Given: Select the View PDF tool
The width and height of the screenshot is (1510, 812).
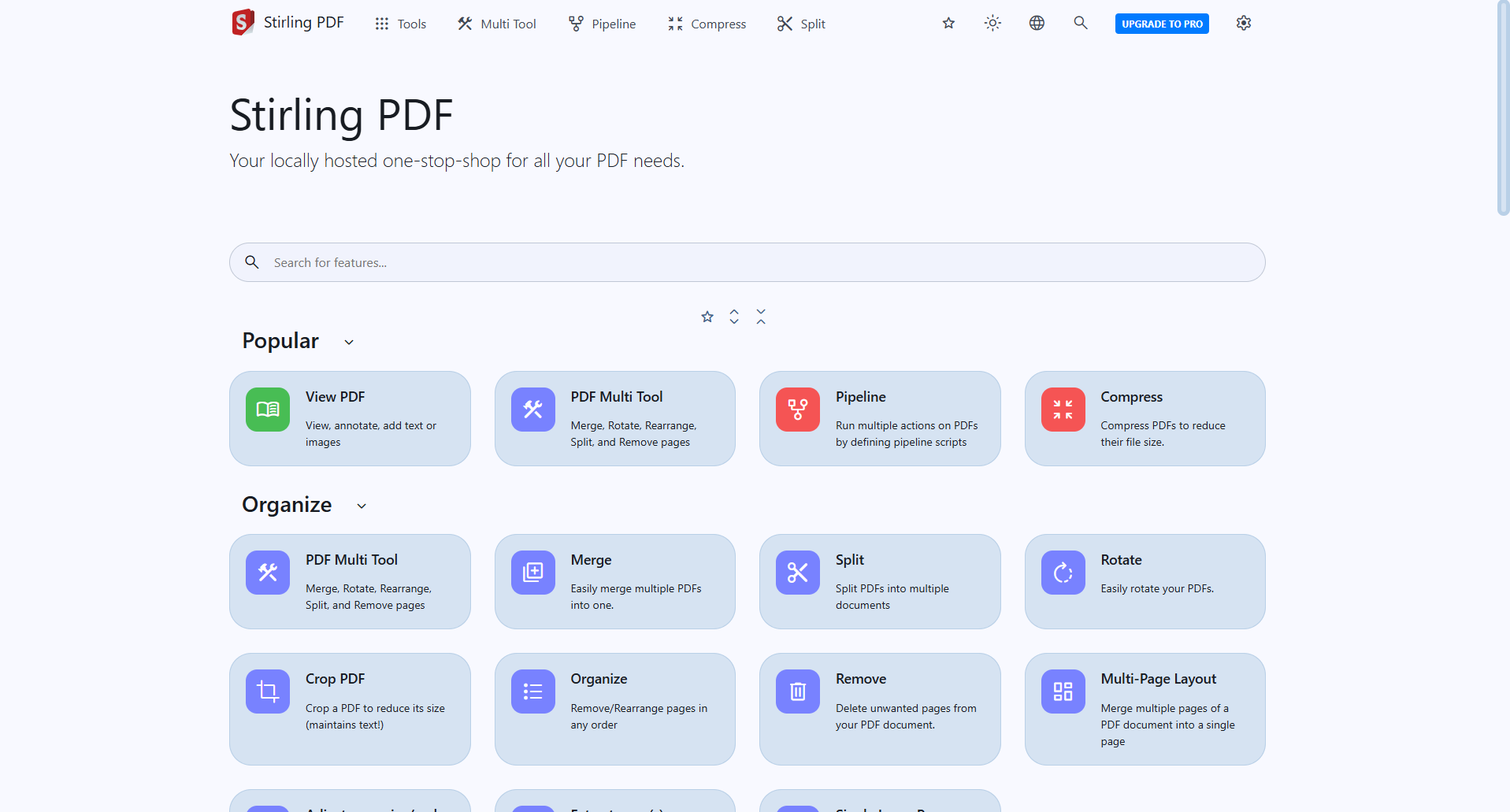Looking at the screenshot, I should 349,418.
